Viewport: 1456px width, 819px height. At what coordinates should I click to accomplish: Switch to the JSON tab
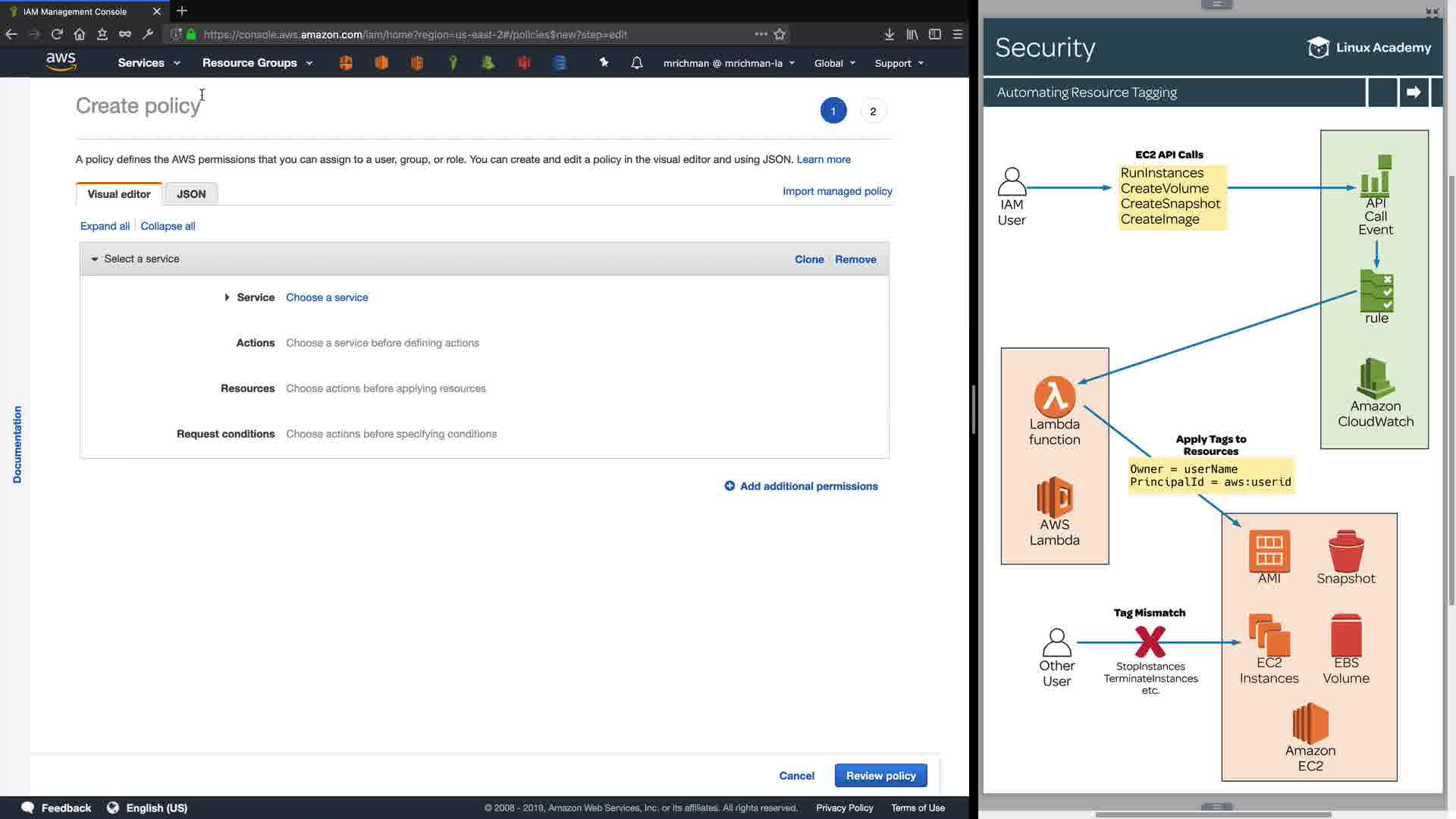click(191, 194)
